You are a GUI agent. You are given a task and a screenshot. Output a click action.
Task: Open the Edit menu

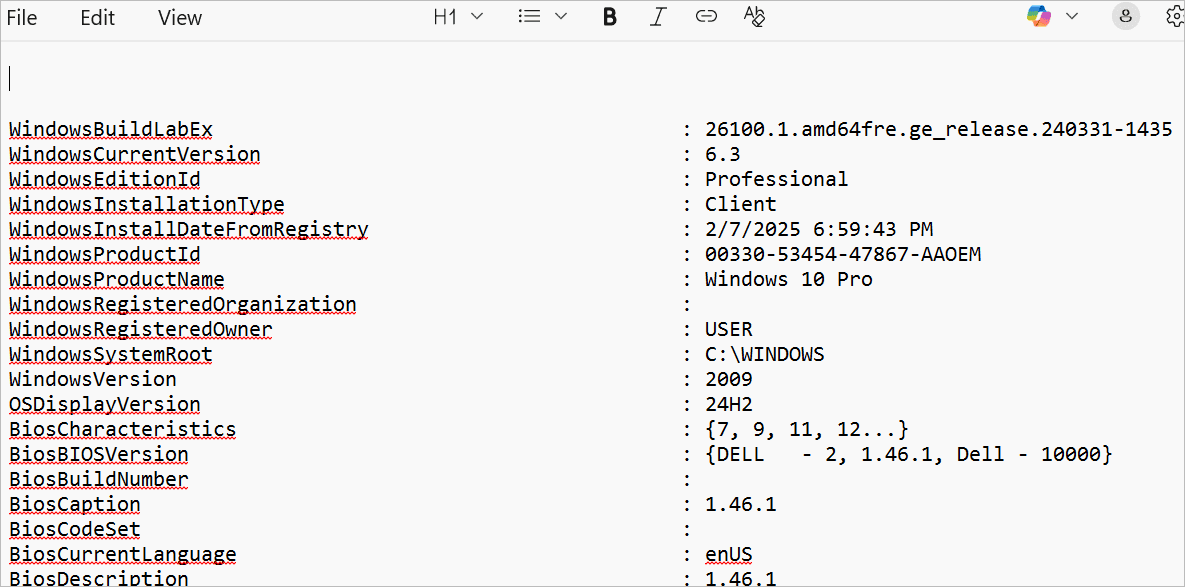point(98,18)
